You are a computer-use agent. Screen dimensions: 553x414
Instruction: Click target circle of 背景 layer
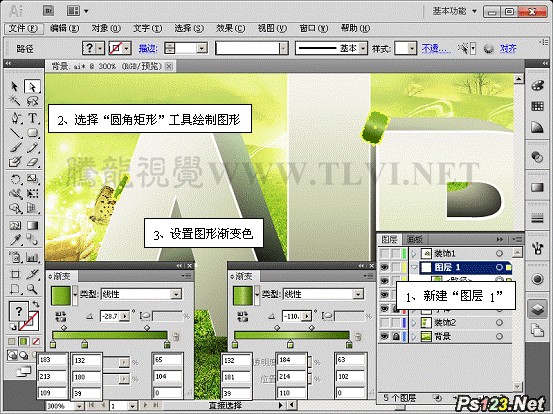click(499, 337)
